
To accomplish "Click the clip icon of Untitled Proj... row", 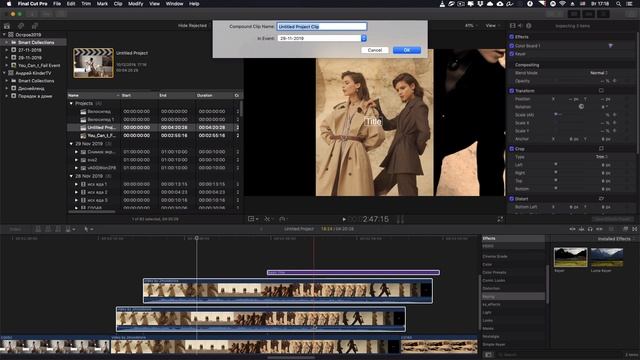I will [83, 127].
